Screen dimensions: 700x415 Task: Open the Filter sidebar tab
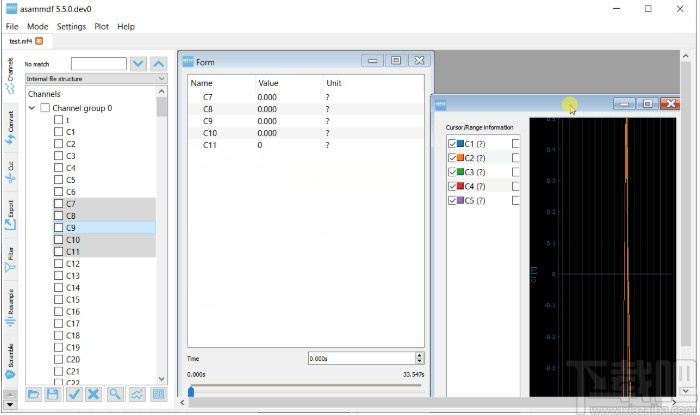[x=10, y=259]
